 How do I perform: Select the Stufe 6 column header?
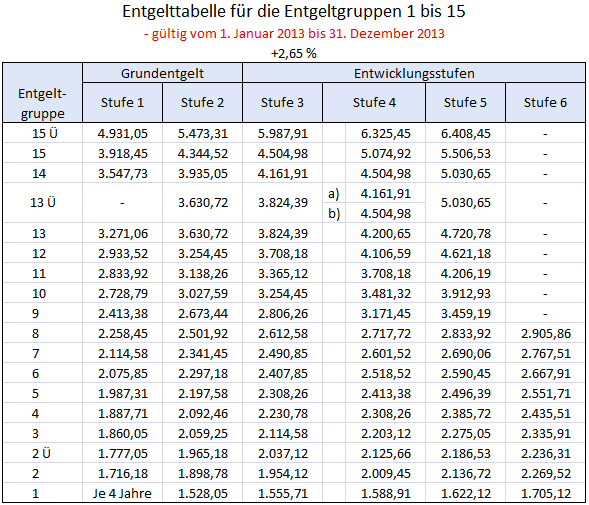[545, 103]
